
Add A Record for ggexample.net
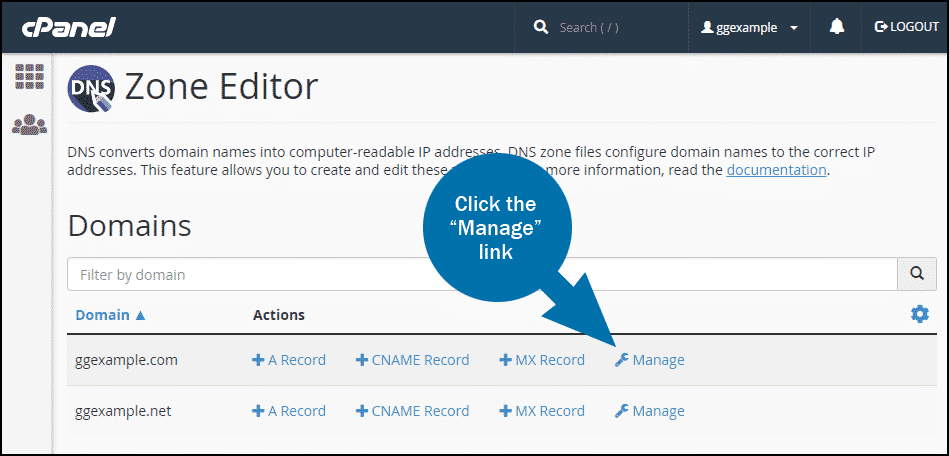pos(289,411)
